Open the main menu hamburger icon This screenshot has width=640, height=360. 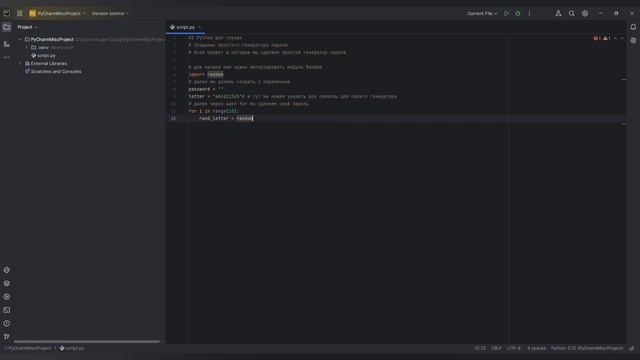click(20, 13)
